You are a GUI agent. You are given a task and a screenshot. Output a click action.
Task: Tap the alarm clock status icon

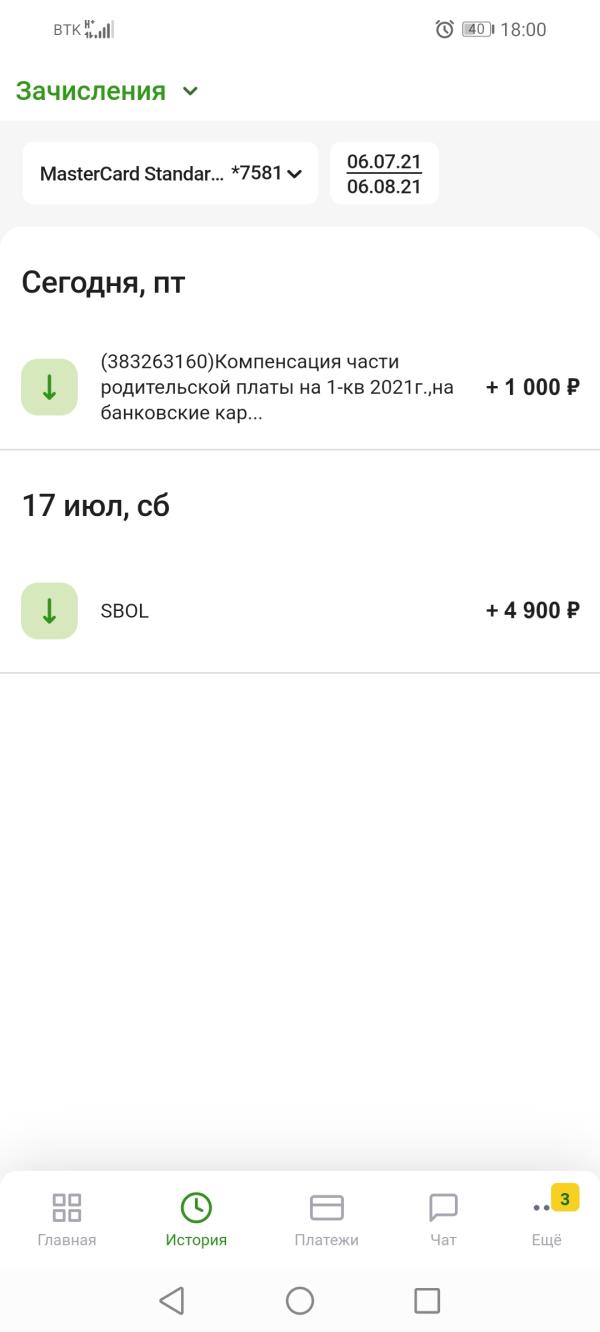pyautogui.click(x=445, y=30)
